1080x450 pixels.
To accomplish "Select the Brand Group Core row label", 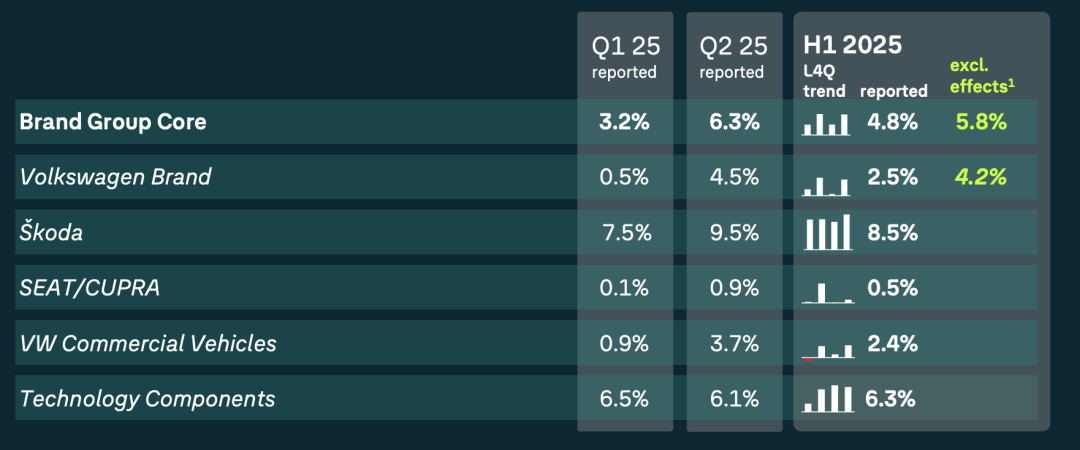I will (x=113, y=122).
